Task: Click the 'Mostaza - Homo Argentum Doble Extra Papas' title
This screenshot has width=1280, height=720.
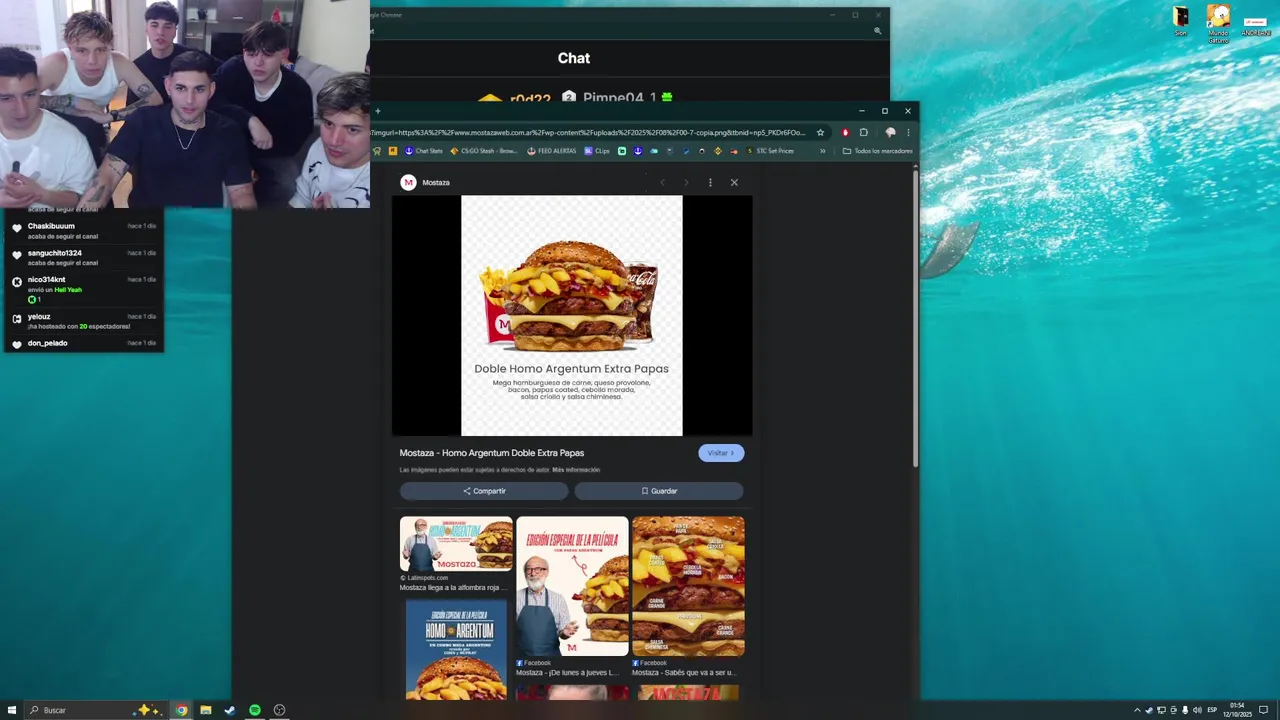Action: (492, 453)
